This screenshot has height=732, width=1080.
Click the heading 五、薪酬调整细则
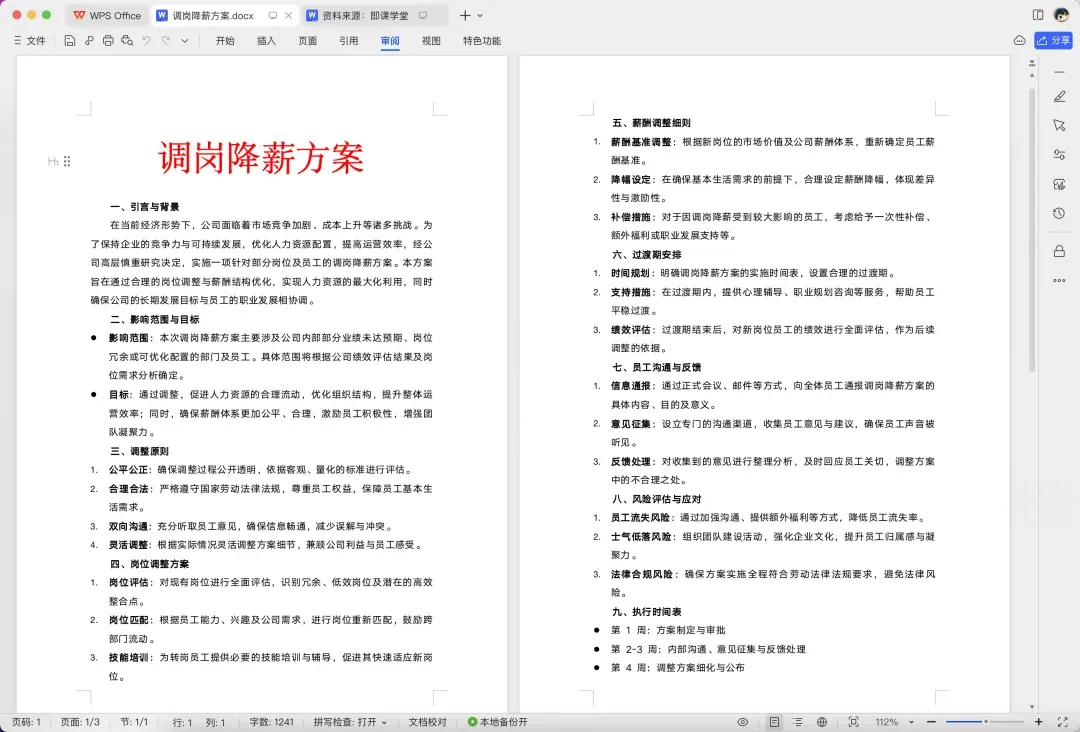[x=651, y=123]
